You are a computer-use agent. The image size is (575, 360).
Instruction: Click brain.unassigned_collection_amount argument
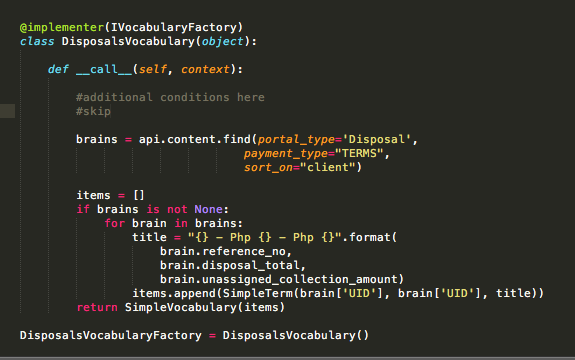click(279, 279)
